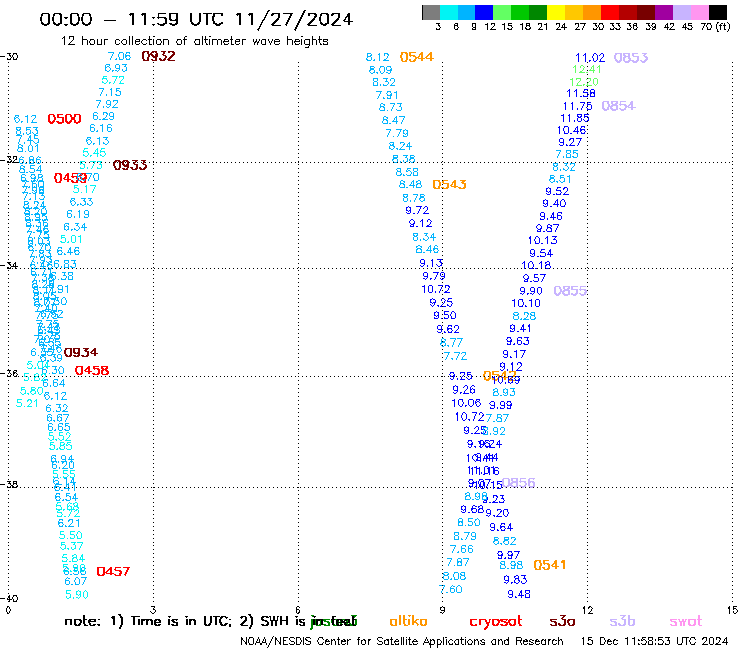The image size is (740, 650).
Task: Click the wave height value '10.13'
Action: [x=542, y=240]
